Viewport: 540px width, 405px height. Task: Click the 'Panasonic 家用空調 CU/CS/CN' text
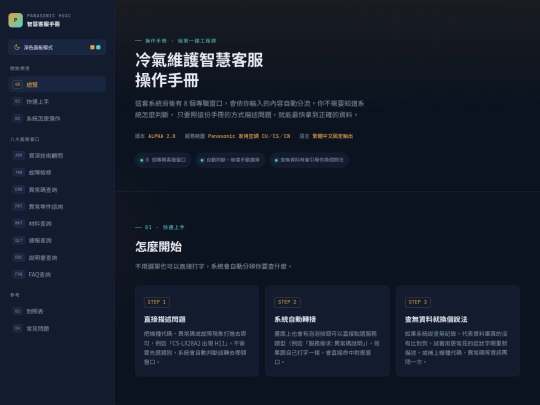pyautogui.click(x=249, y=136)
